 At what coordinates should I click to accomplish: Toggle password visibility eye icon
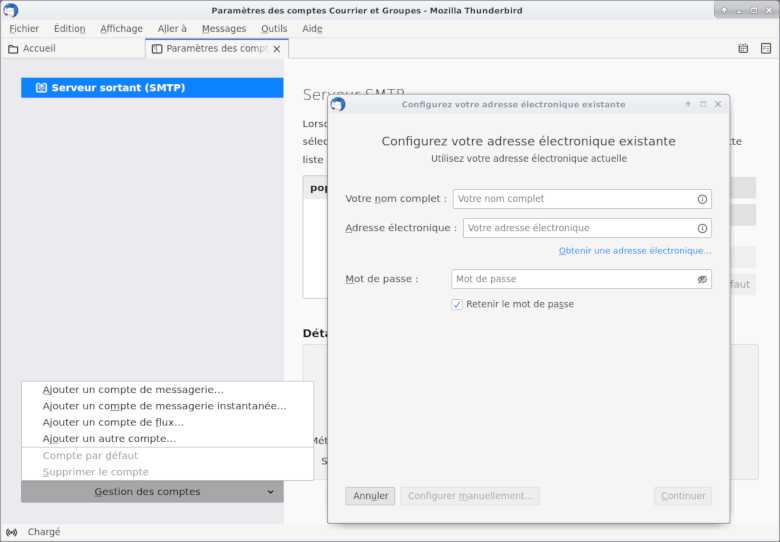[702, 279]
